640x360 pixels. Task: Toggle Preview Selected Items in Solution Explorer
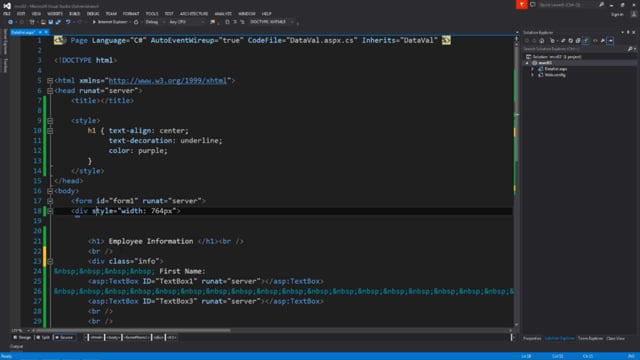[x=610, y=40]
